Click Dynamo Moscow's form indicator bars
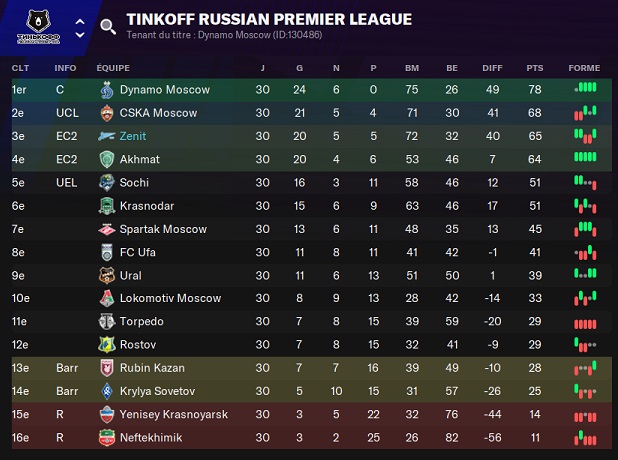The height and width of the screenshot is (460, 618). tap(585, 89)
